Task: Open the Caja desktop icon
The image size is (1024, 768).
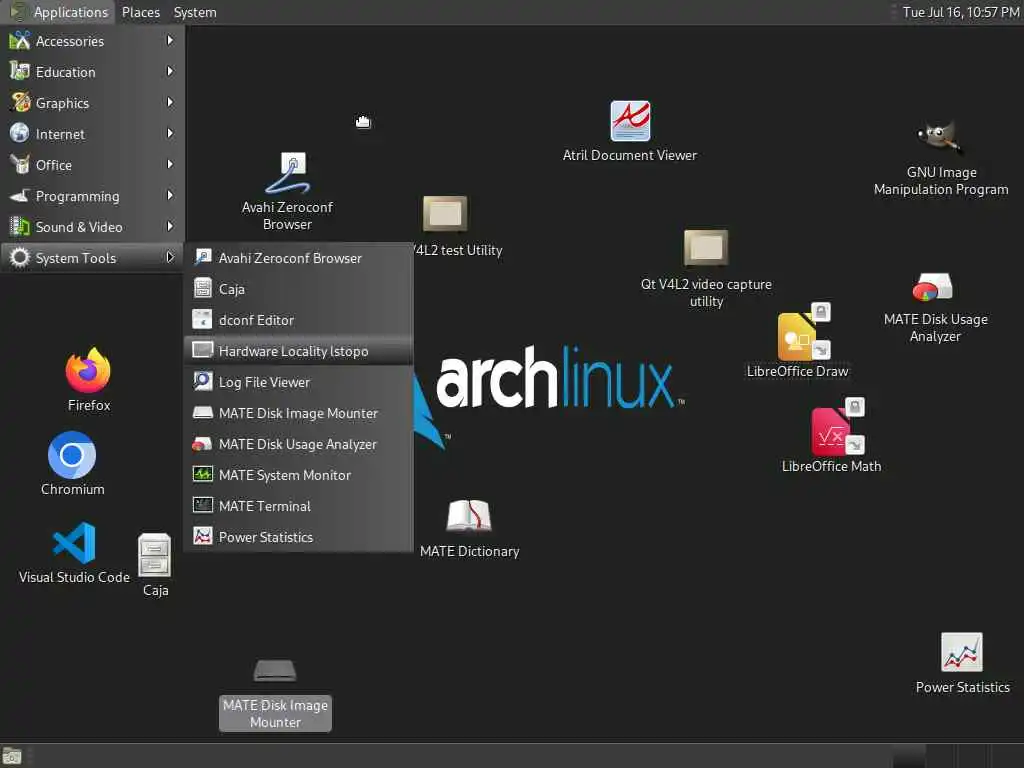Action: (x=155, y=555)
